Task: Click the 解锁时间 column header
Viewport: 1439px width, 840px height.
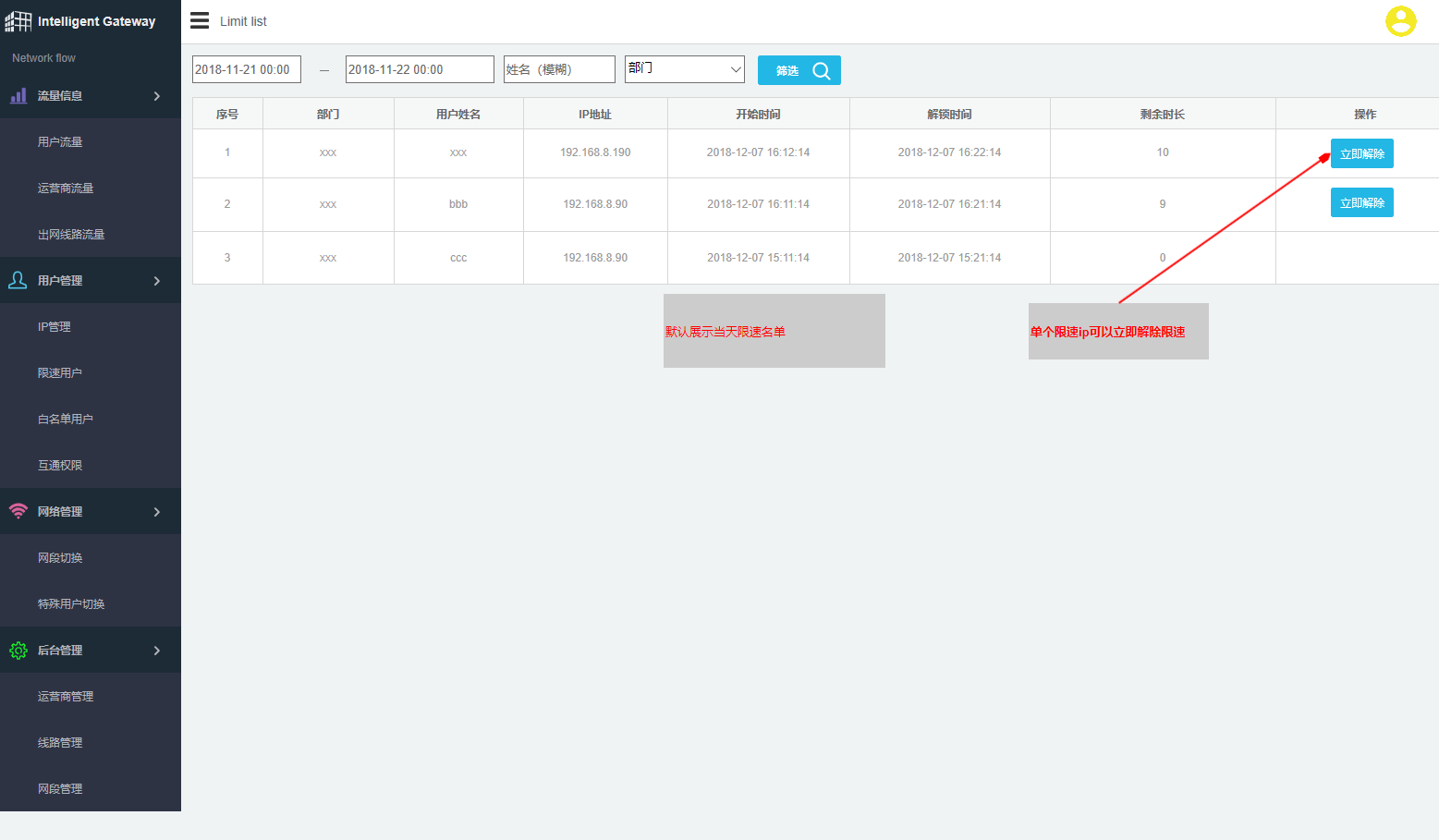Action: (949, 114)
